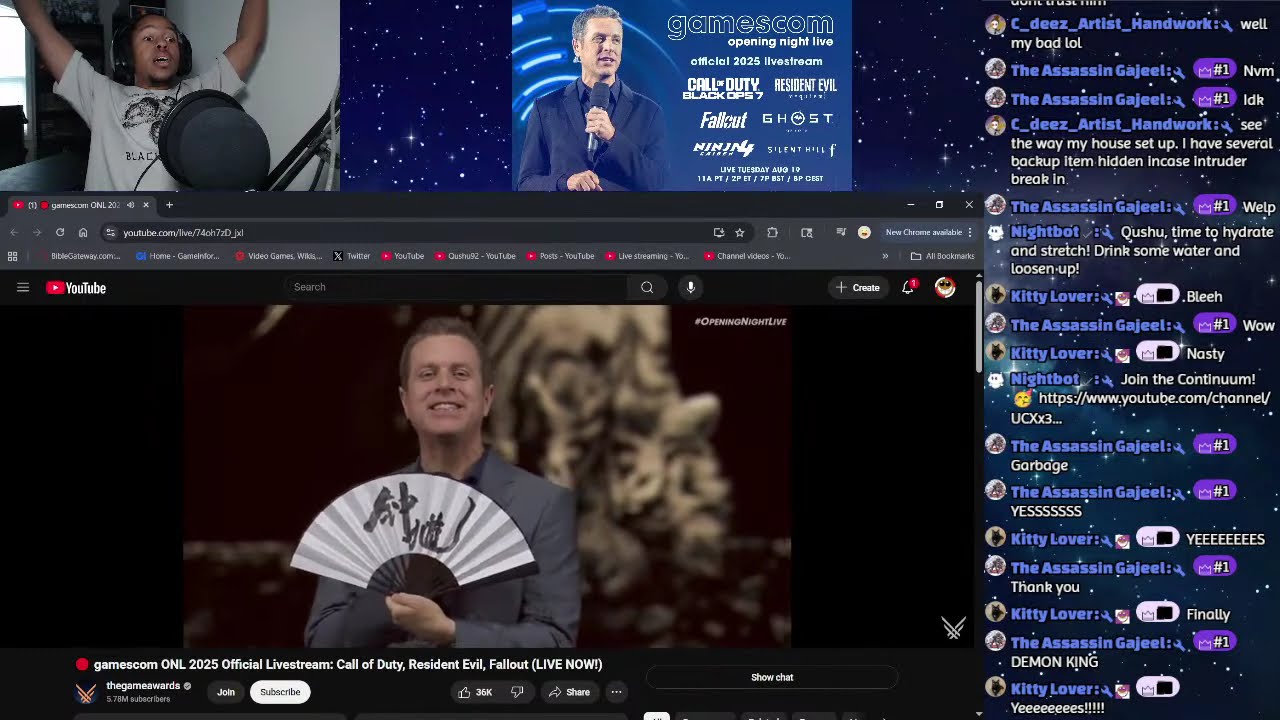Minimize the Chrome window

(910, 205)
